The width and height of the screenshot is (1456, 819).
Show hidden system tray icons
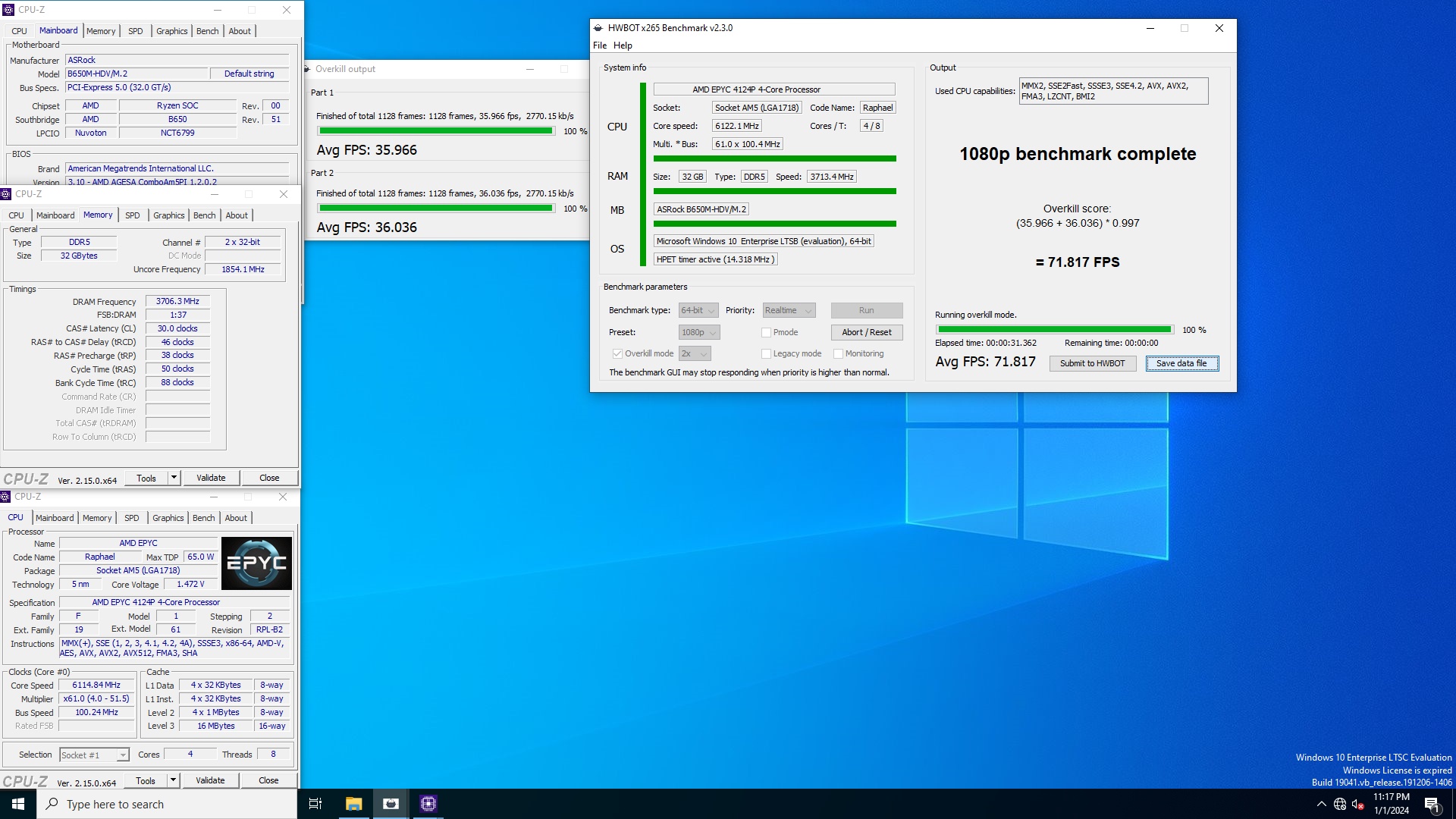coord(1321,804)
